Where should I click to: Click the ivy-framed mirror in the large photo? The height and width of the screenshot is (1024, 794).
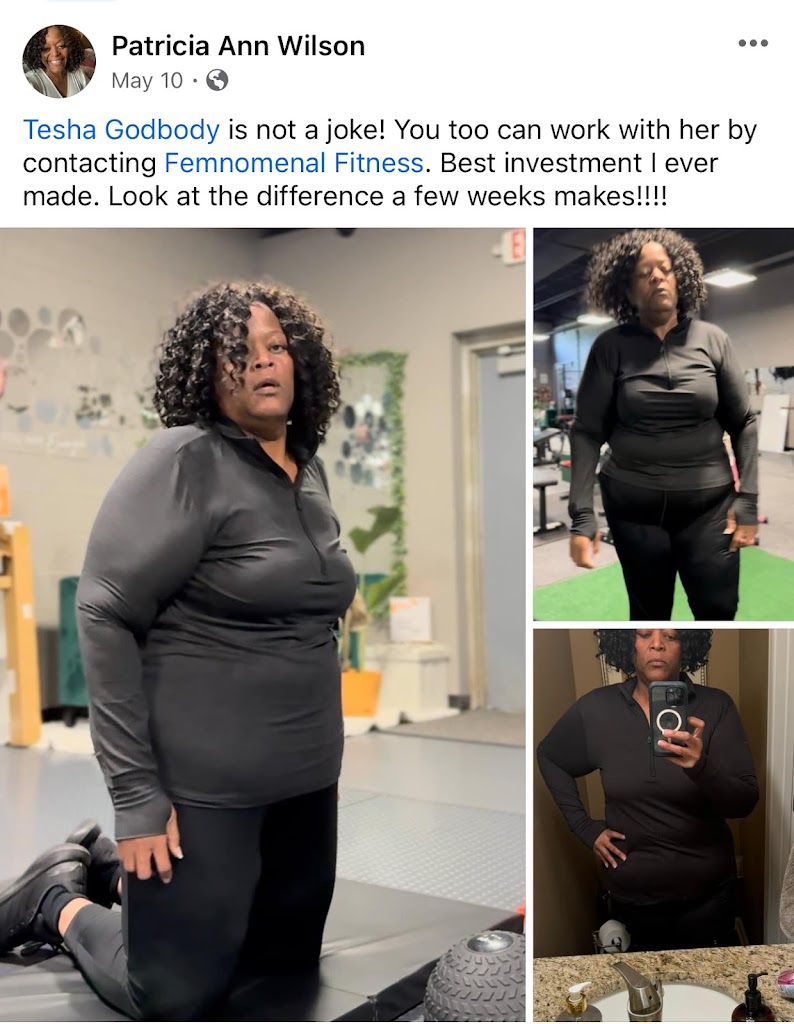pyautogui.click(x=371, y=444)
